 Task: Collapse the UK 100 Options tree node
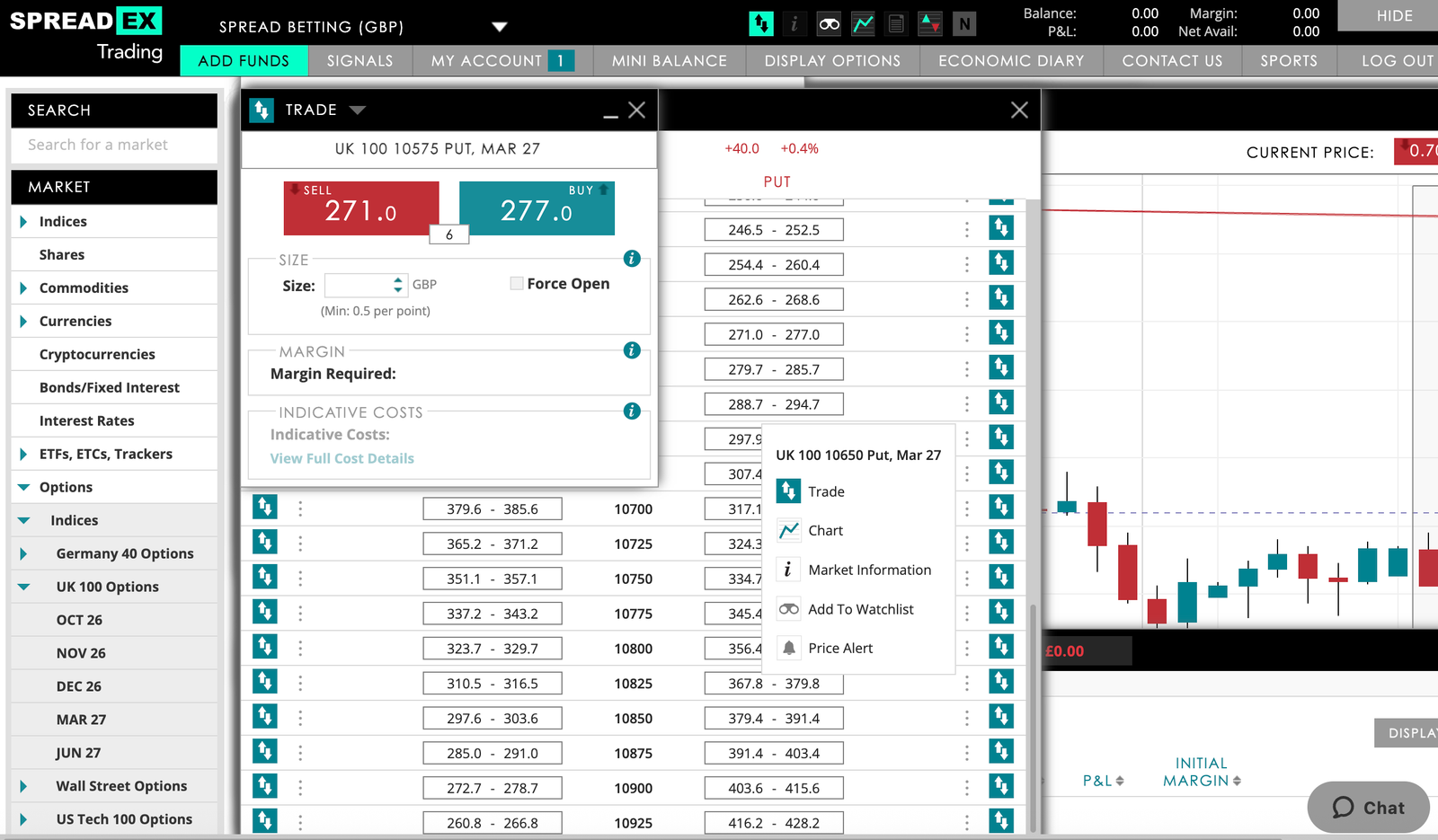click(x=23, y=588)
